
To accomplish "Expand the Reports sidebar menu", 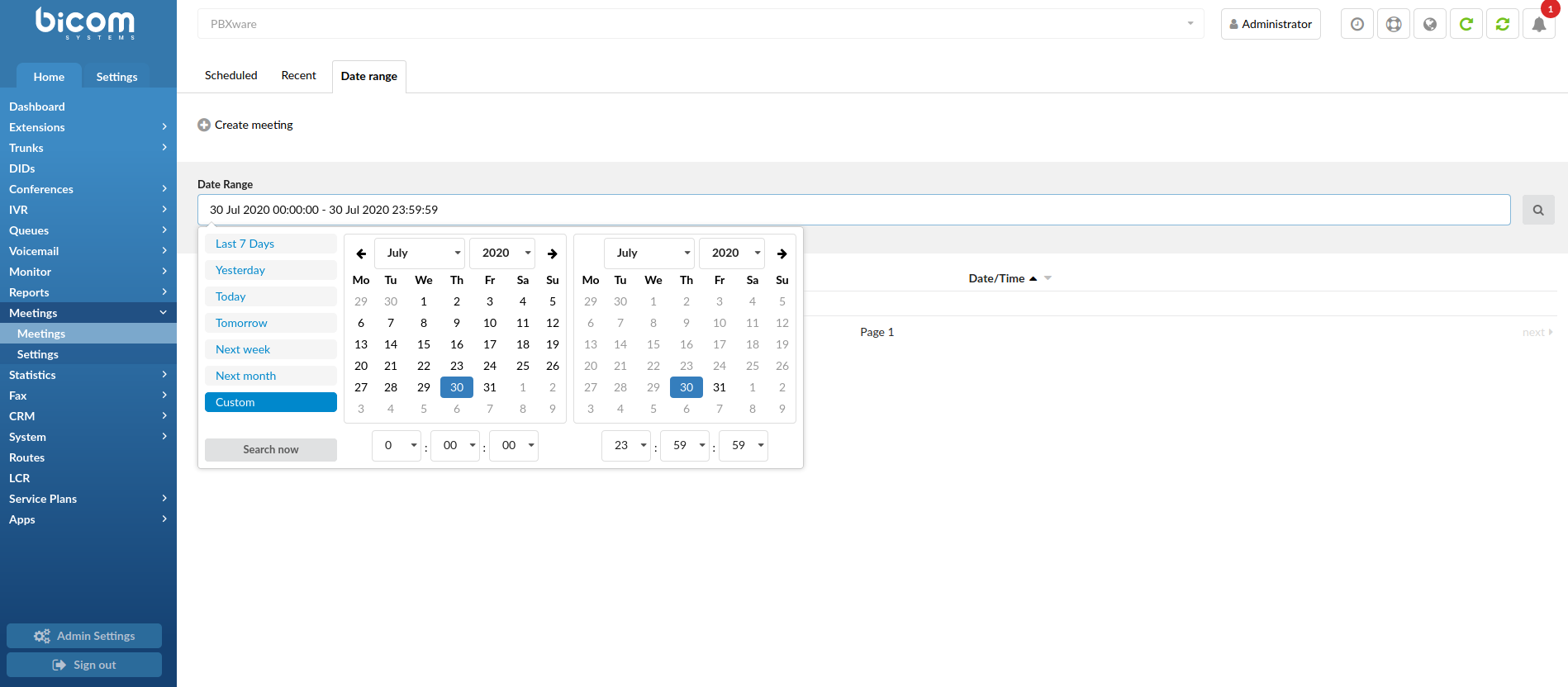I will coord(88,292).
